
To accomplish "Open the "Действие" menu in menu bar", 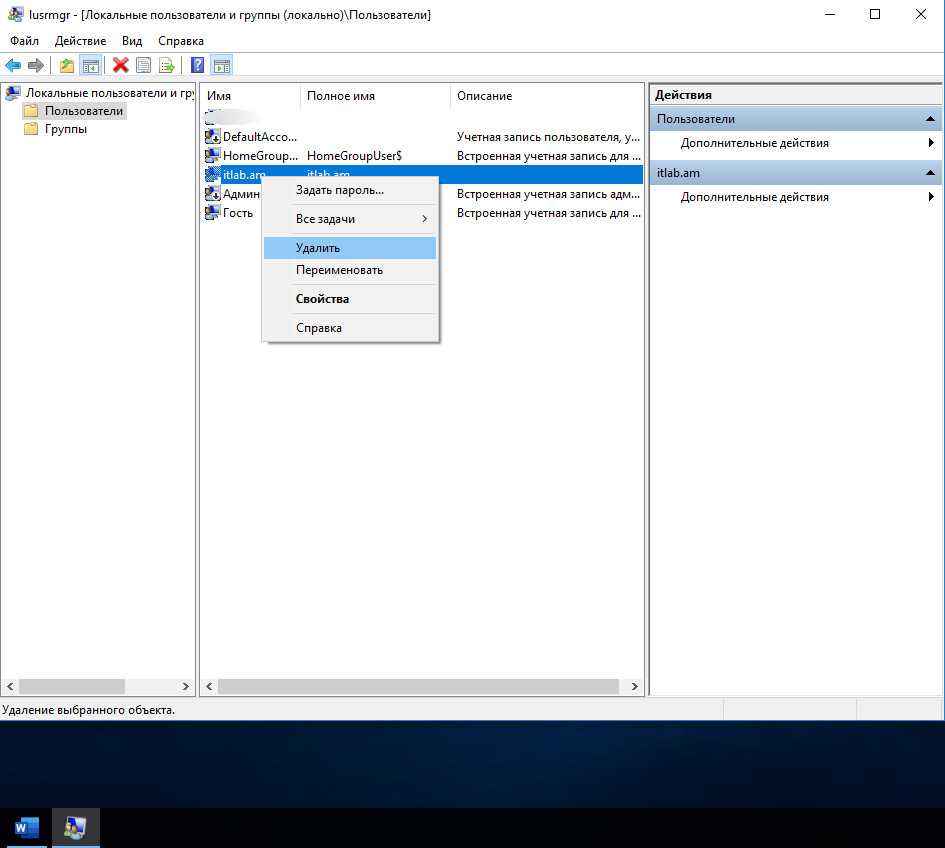I will (80, 41).
